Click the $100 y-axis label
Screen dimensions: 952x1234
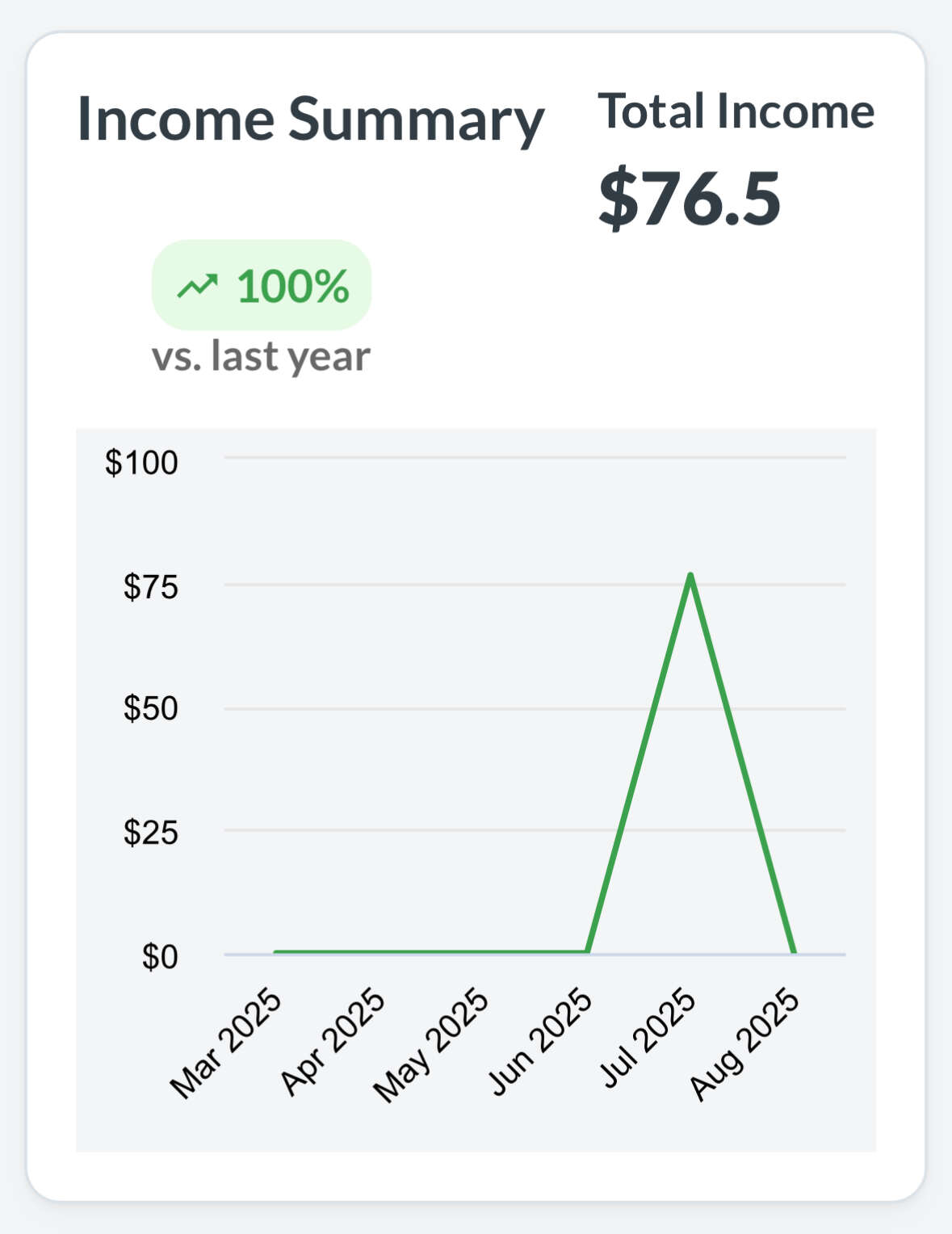tap(141, 463)
